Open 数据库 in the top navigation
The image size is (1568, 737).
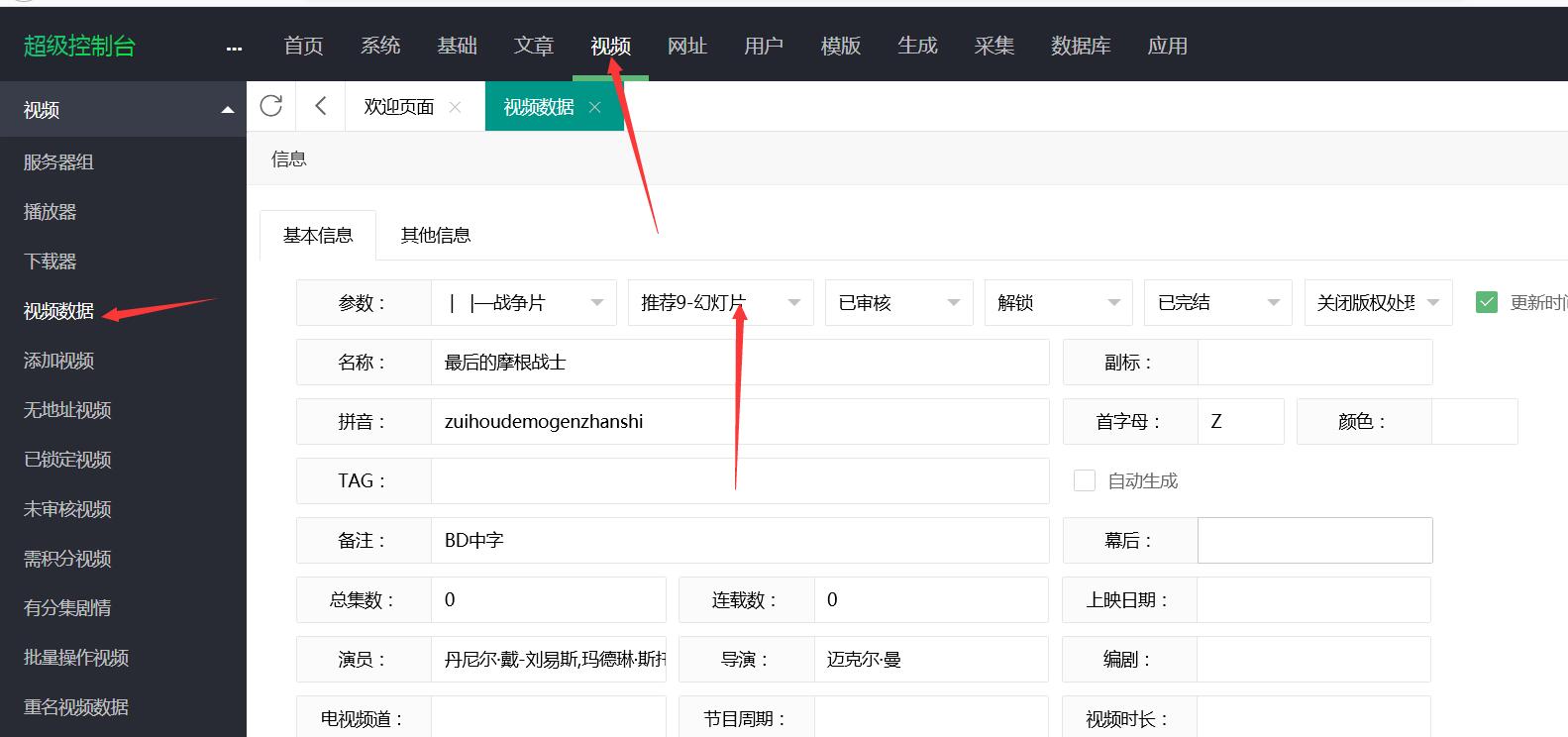coord(1081,46)
